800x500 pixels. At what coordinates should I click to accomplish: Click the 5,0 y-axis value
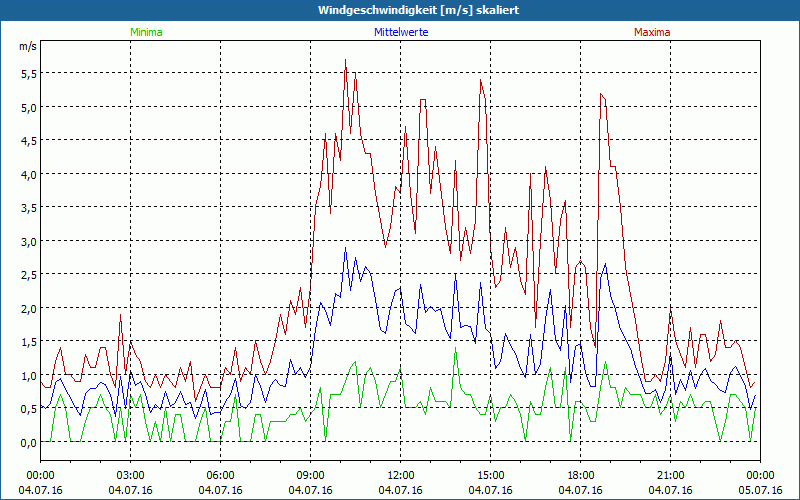coord(29,107)
